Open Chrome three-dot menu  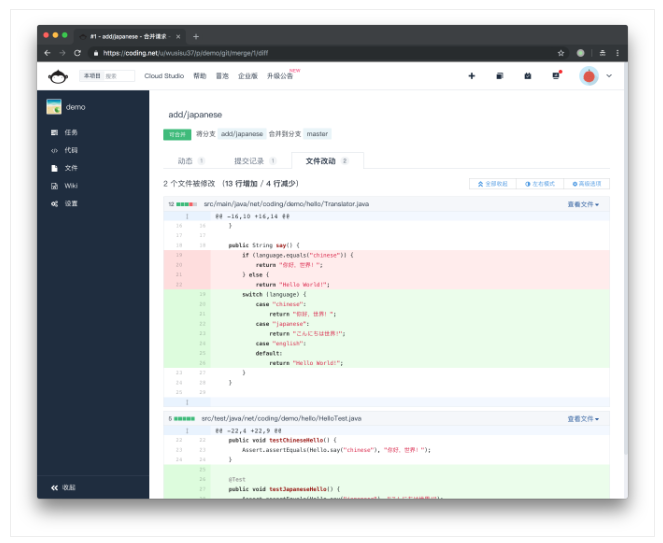pyautogui.click(x=617, y=53)
